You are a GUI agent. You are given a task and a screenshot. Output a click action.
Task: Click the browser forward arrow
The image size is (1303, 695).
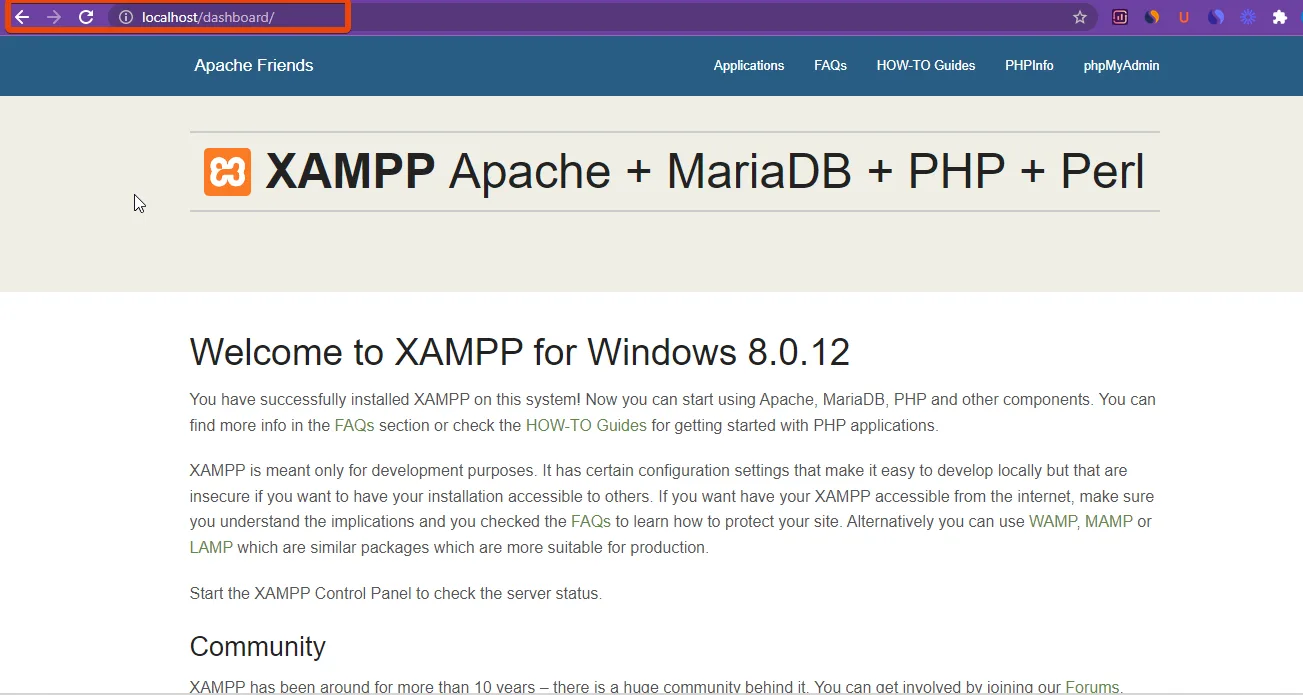pyautogui.click(x=54, y=17)
